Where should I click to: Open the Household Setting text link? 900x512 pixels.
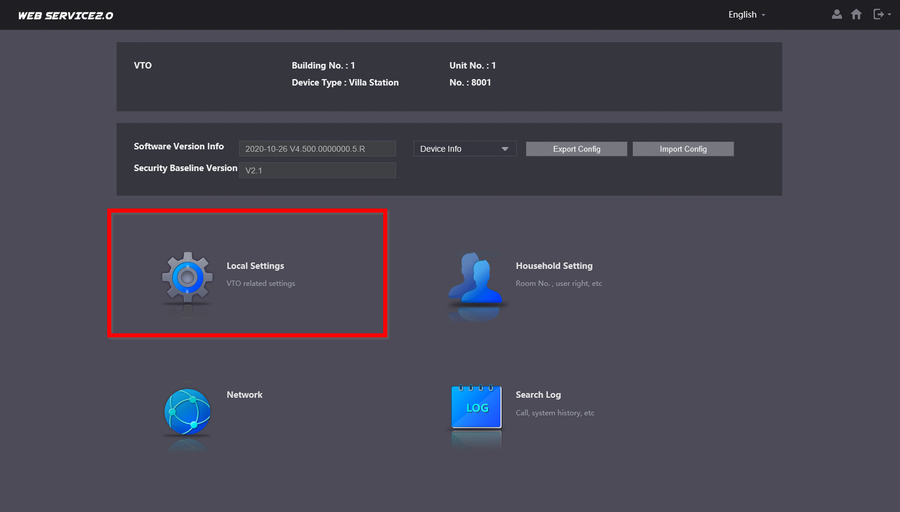click(x=554, y=266)
